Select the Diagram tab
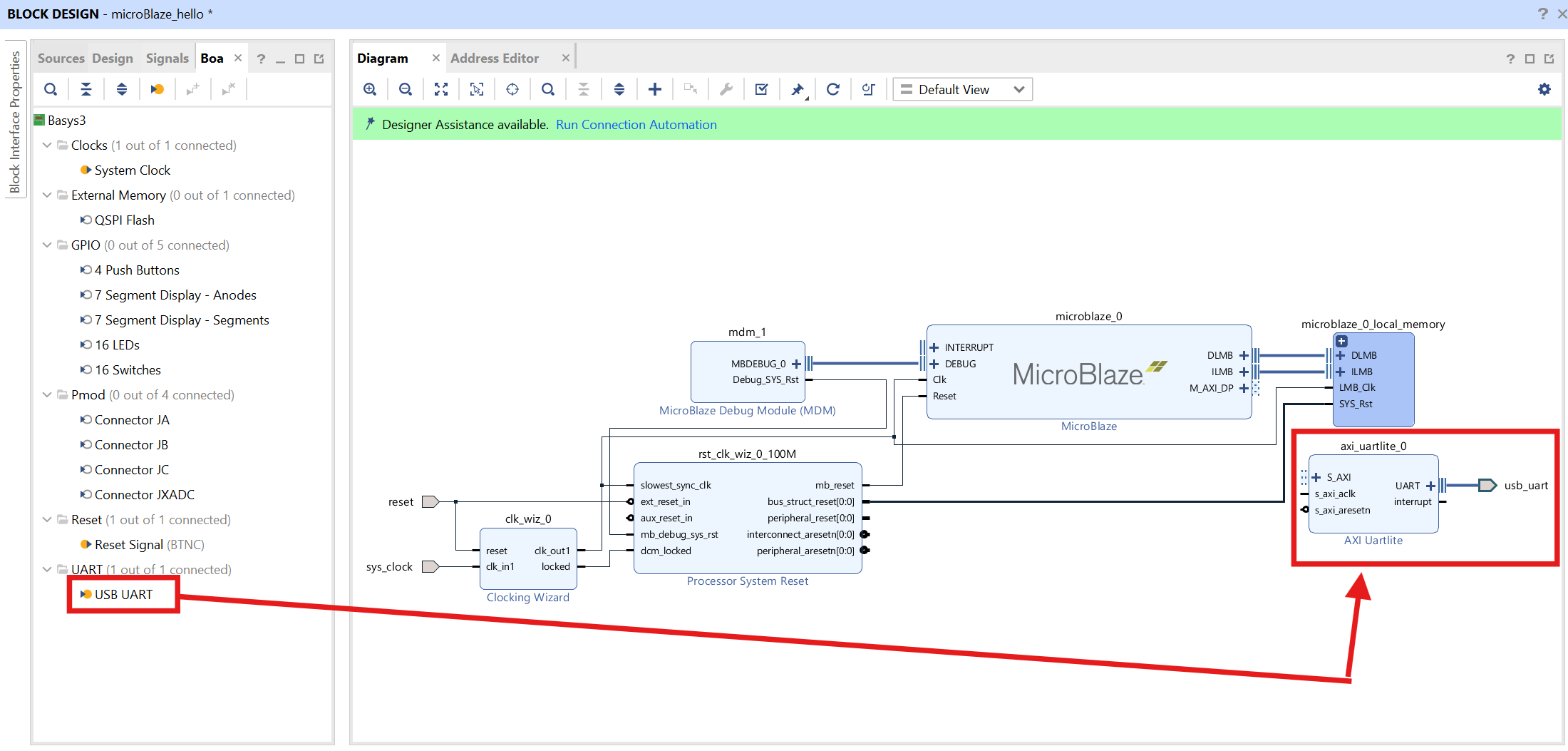This screenshot has height=751, width=1568. pos(383,58)
